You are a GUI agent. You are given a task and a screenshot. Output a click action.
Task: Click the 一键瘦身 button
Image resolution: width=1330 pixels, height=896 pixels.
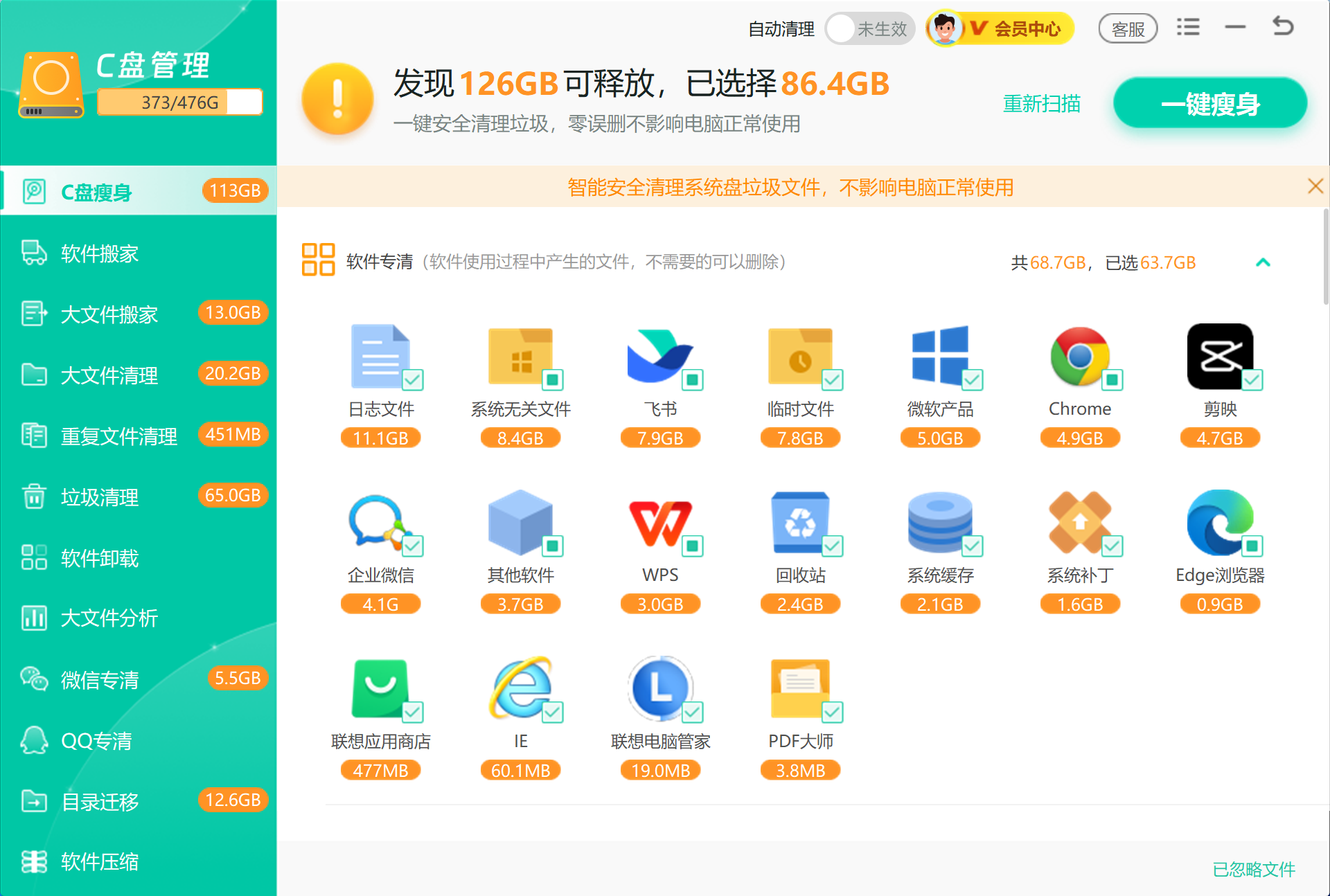pyautogui.click(x=1210, y=103)
